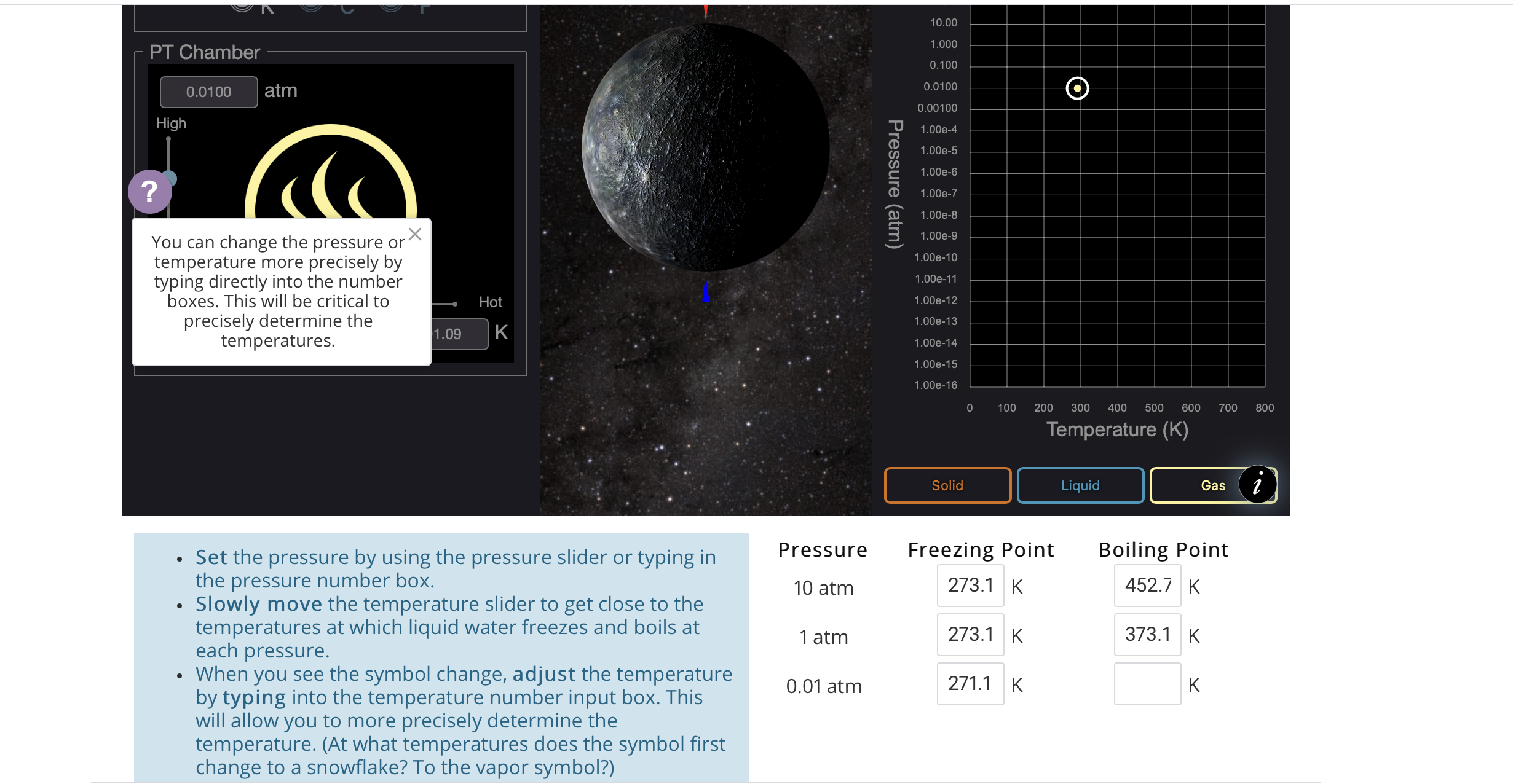This screenshot has height=784, width=1513.
Task: Click the red arrow at planet's north pole
Action: (x=705, y=11)
